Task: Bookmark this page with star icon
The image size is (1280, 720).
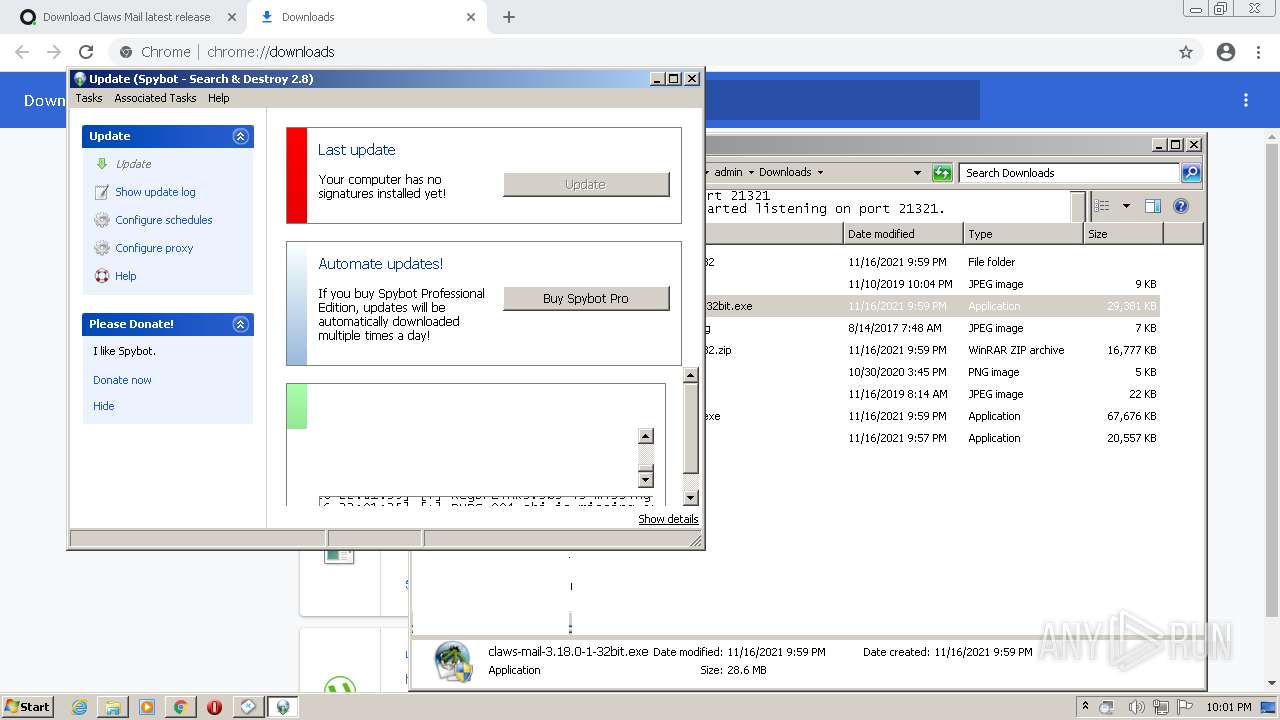Action: (x=1186, y=52)
